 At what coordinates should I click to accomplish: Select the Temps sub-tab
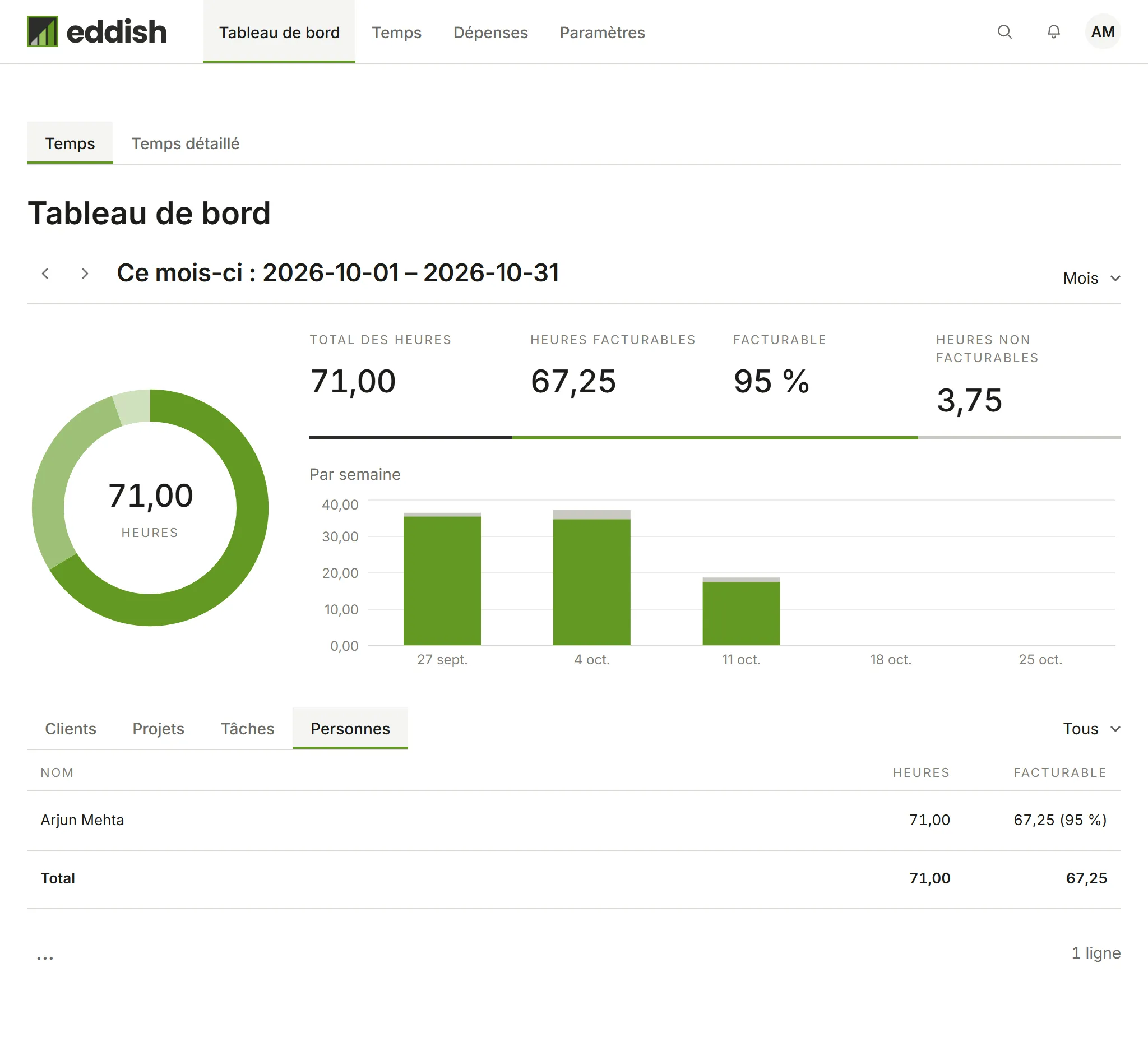click(70, 143)
